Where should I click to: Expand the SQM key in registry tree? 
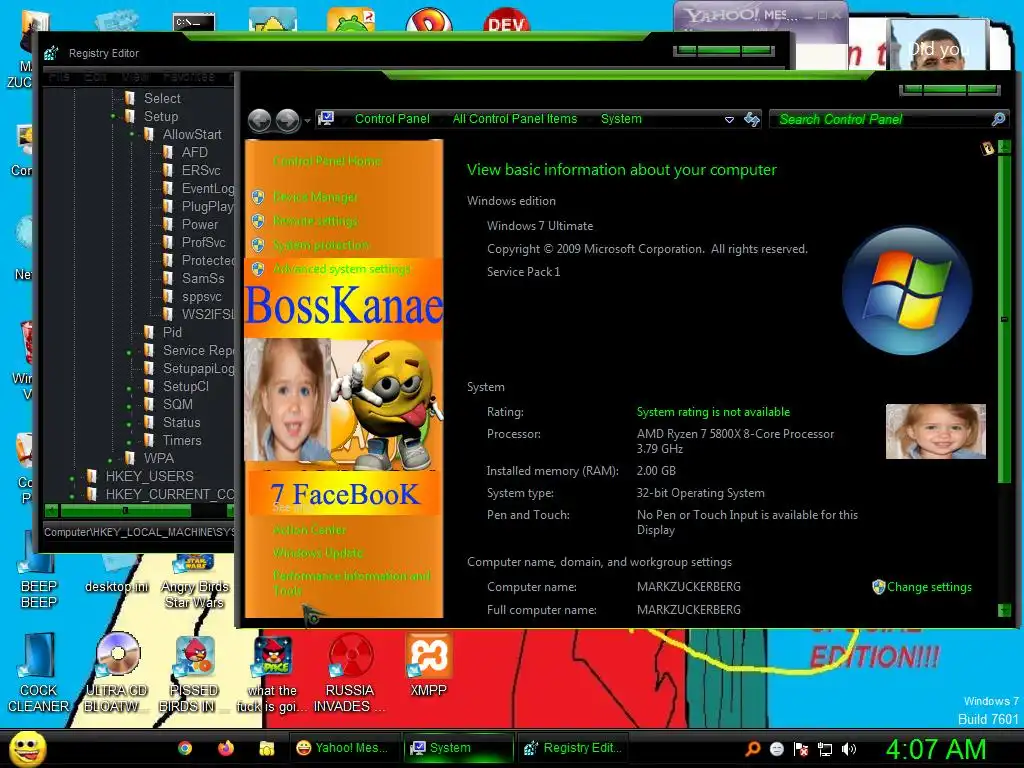point(129,405)
